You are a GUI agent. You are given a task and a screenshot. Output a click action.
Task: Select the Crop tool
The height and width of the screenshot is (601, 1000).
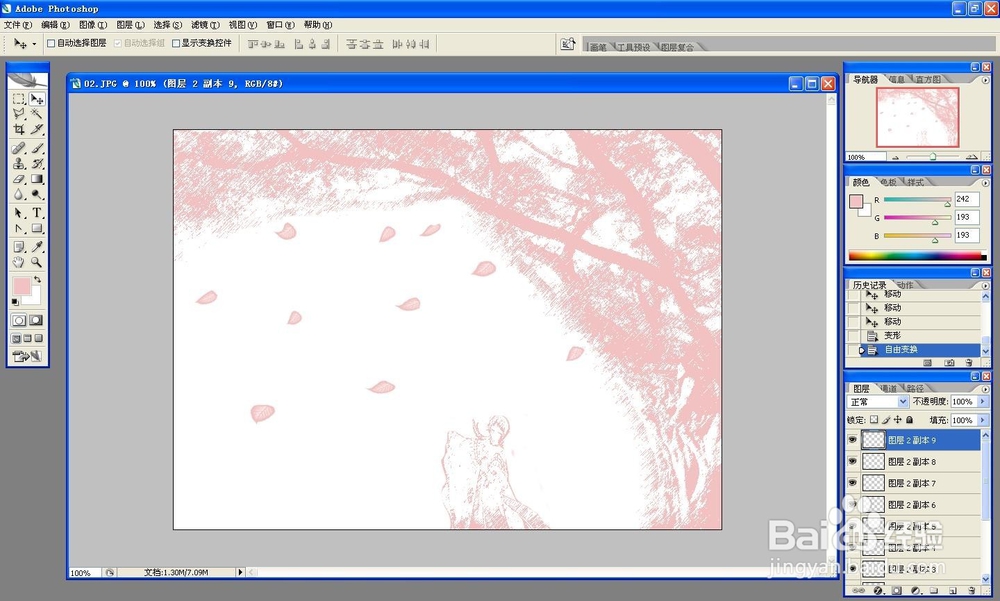coord(19,129)
